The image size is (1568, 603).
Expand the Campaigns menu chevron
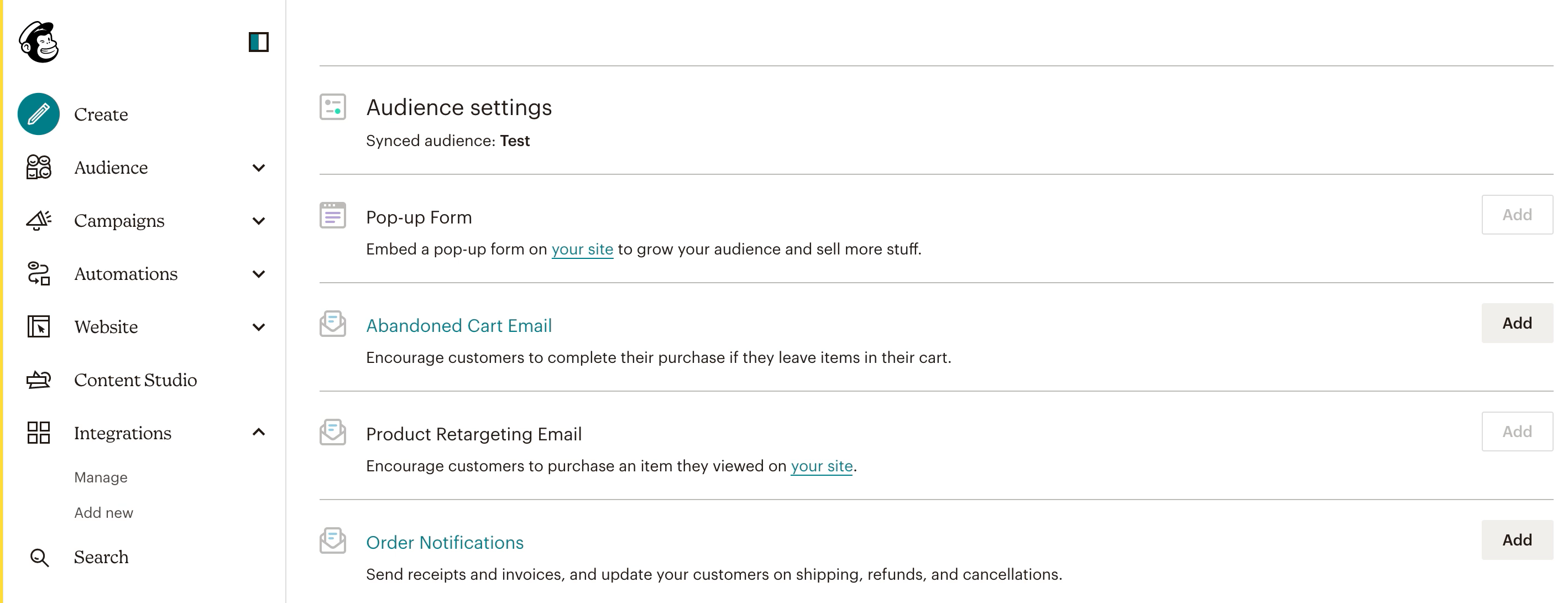[x=259, y=221]
